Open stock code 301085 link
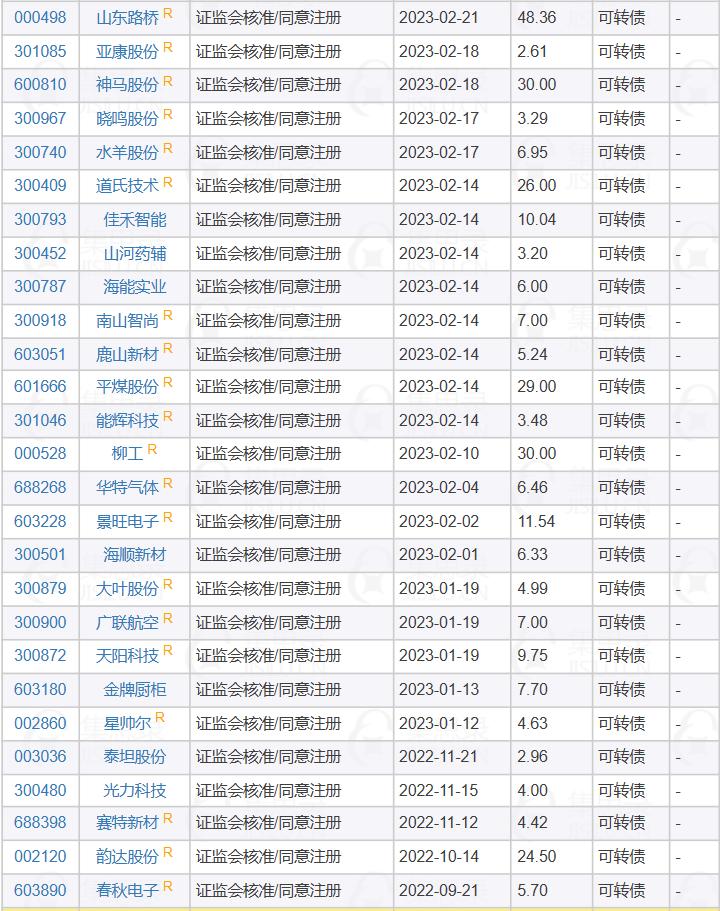Screen dimensions: 720x911 pos(40,51)
